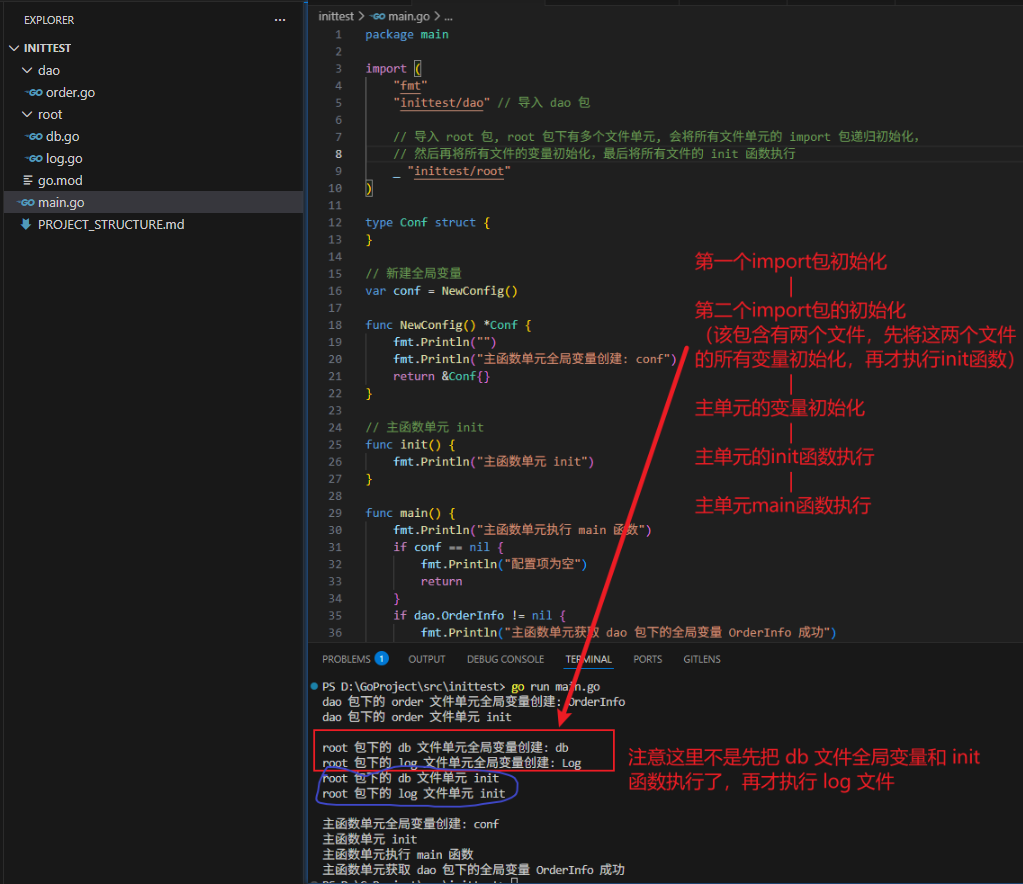
Task: Click the breadcrumb ellipsis after main.go
Action: 448,16
